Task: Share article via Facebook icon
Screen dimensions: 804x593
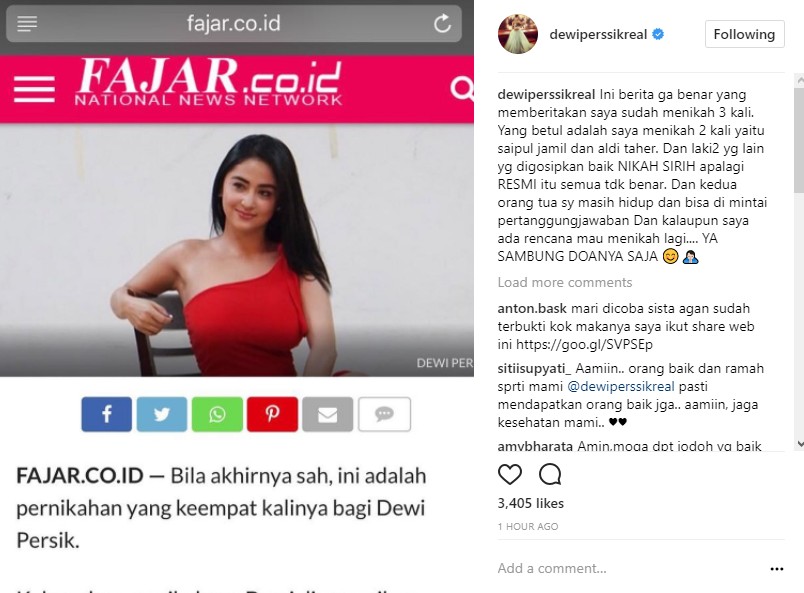Action: pos(107,414)
